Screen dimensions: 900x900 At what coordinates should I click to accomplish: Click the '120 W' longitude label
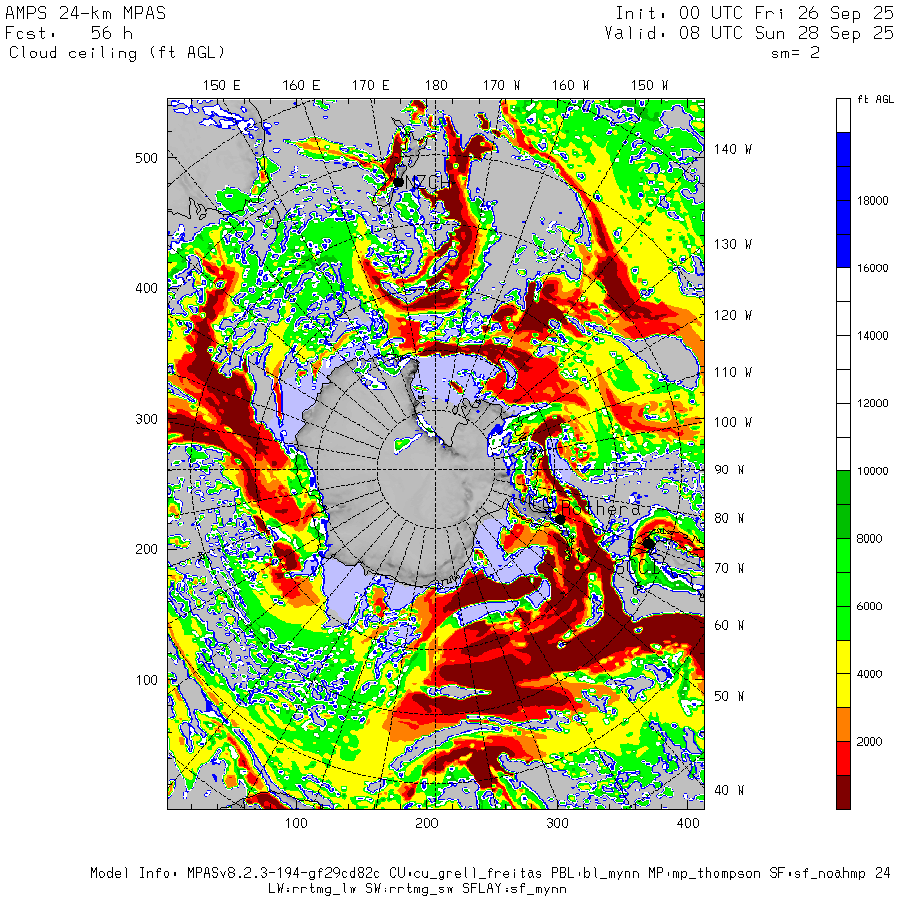click(x=732, y=315)
